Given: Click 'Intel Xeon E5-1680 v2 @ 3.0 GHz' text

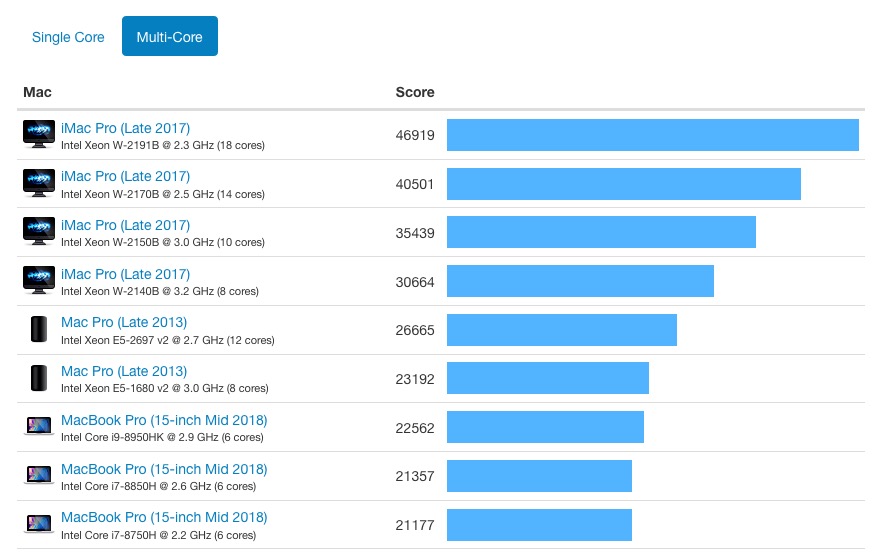Looking at the screenshot, I should (x=142, y=388).
